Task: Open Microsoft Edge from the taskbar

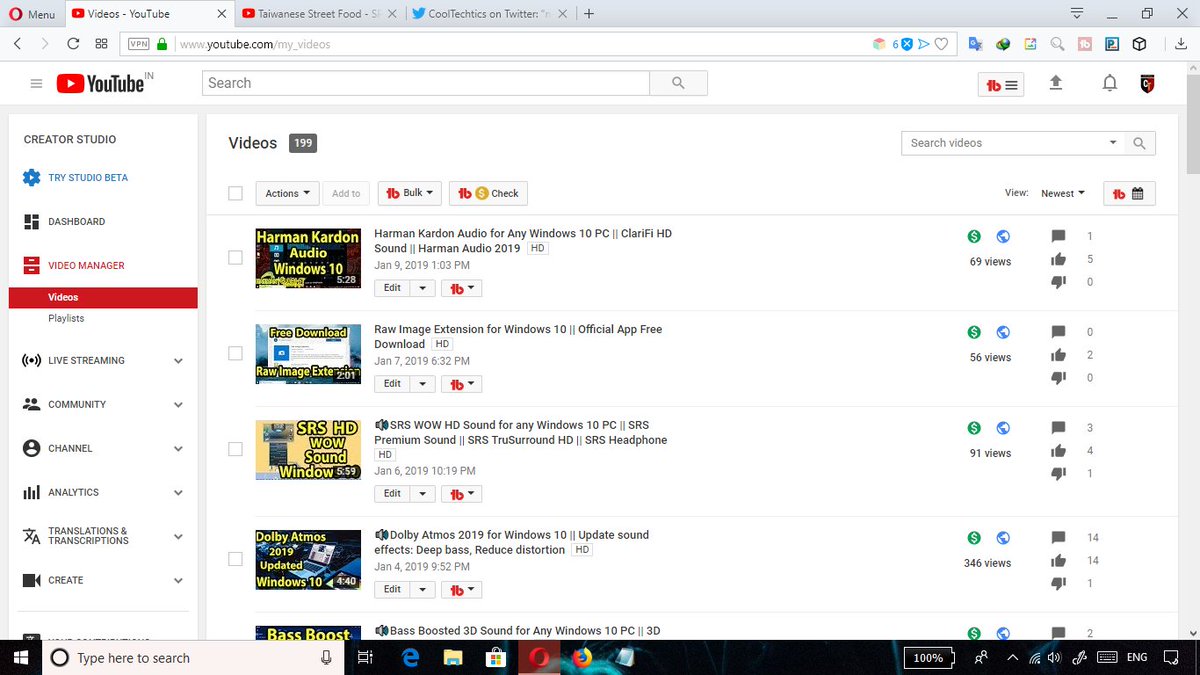Action: point(409,657)
